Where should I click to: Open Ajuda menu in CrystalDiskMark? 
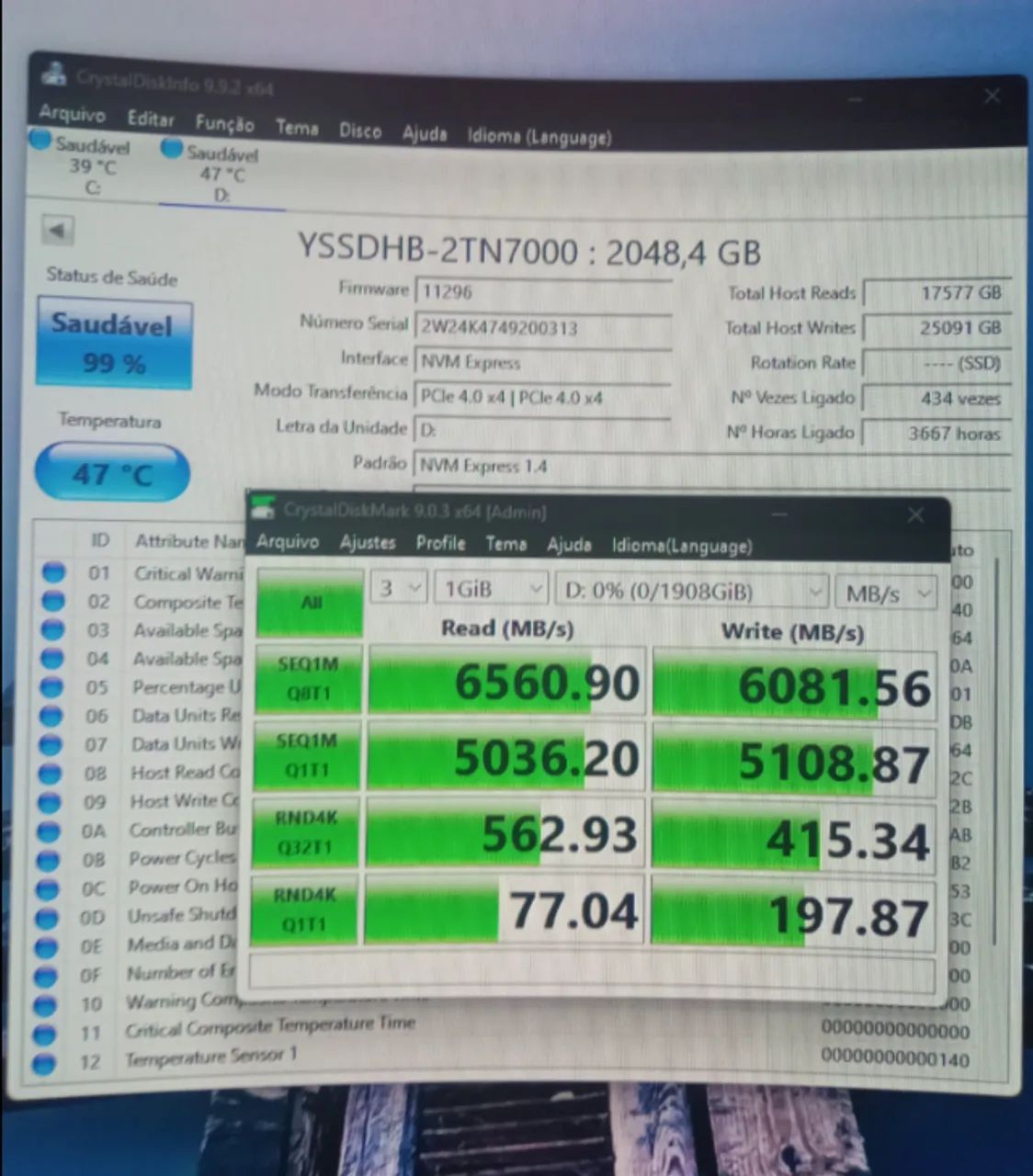tap(569, 545)
